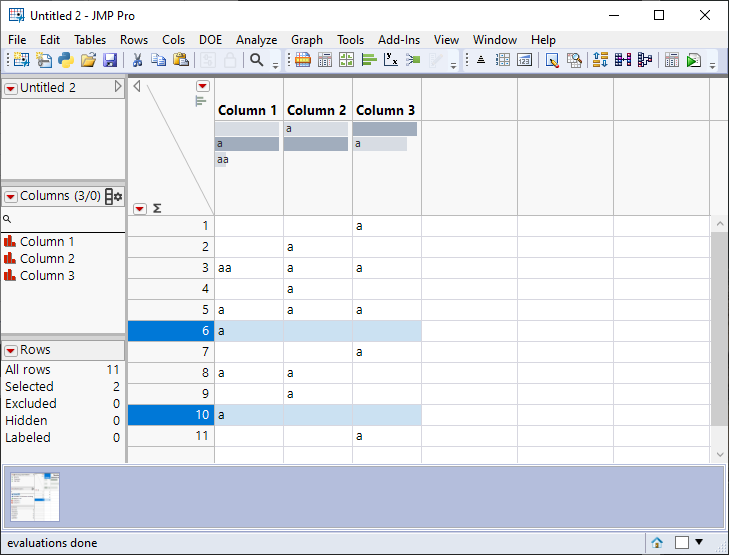Open Graph Builder from the toolbar
Viewport: 729px width, 555px height.
[x=346, y=60]
